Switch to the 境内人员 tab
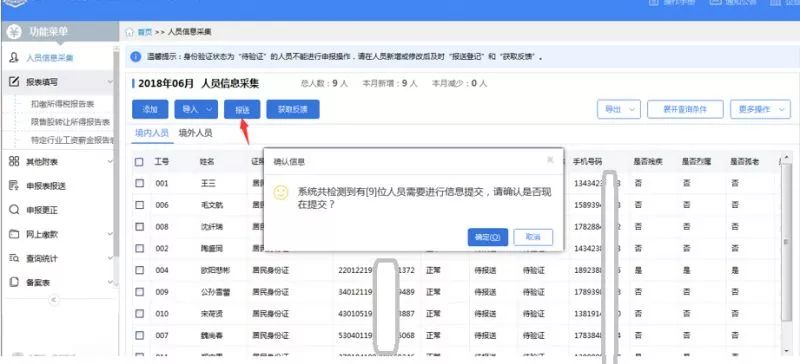This screenshot has height=364, width=800. [152, 133]
